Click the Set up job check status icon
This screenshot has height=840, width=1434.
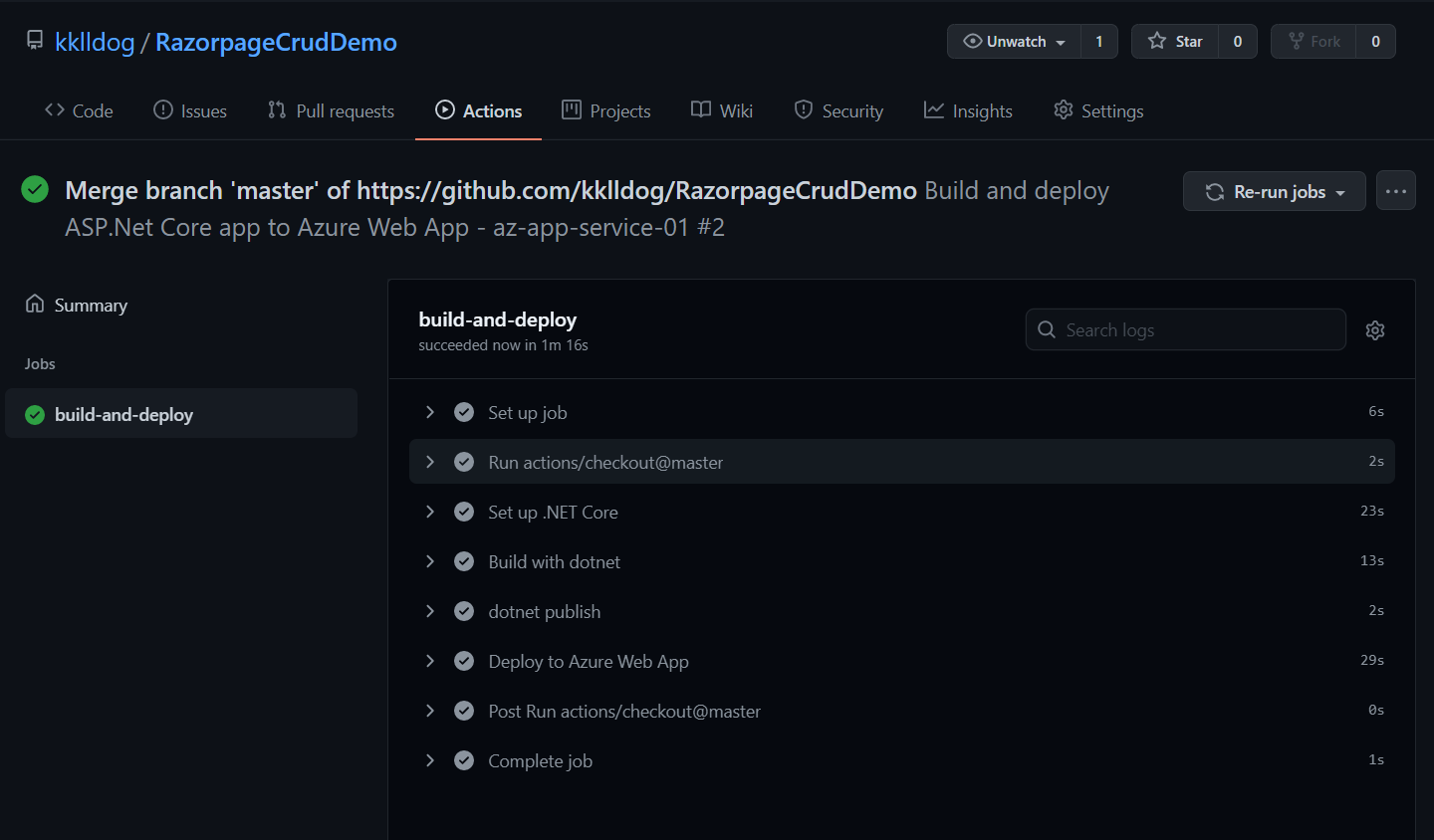[x=464, y=412]
